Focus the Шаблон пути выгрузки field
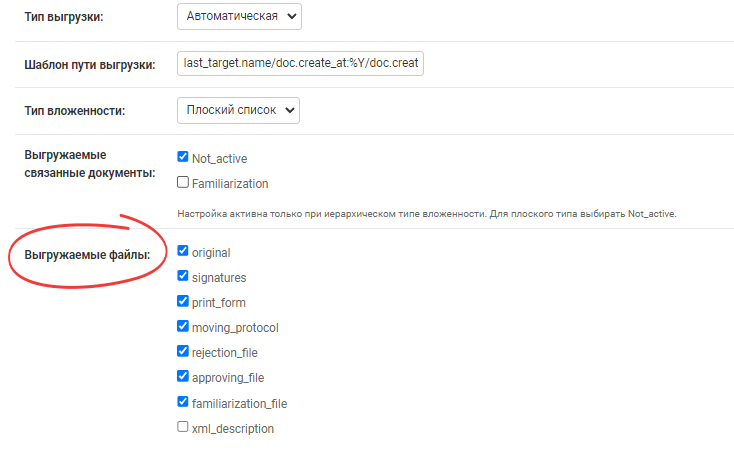Screen dimensions: 734x457 300,63
